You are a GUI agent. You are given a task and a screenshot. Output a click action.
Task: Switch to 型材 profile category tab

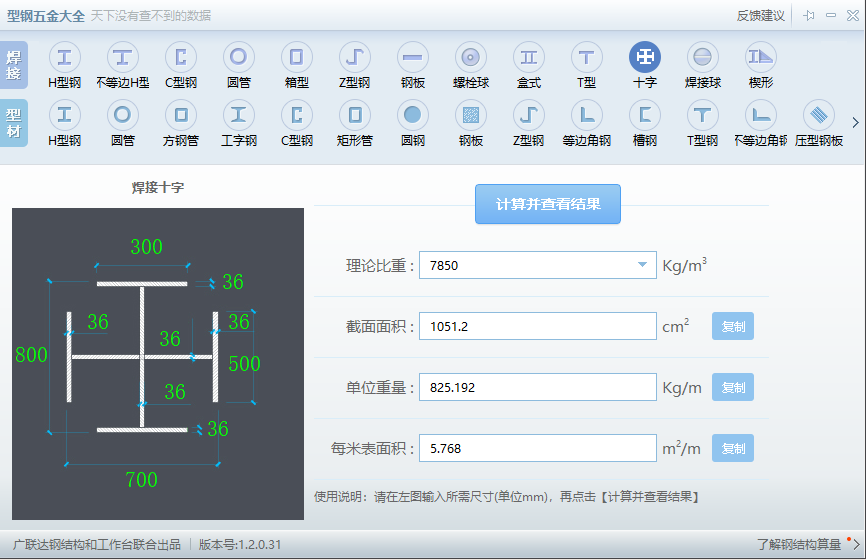pos(14,123)
